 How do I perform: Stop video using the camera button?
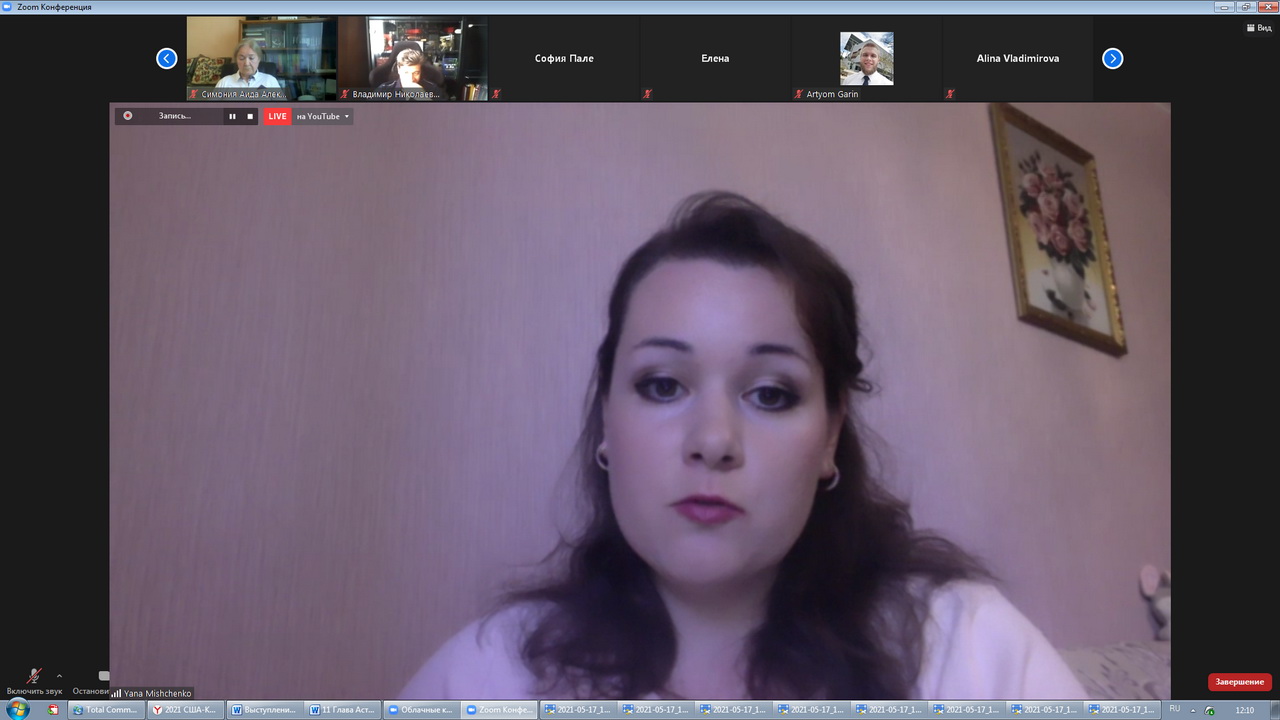click(92, 683)
